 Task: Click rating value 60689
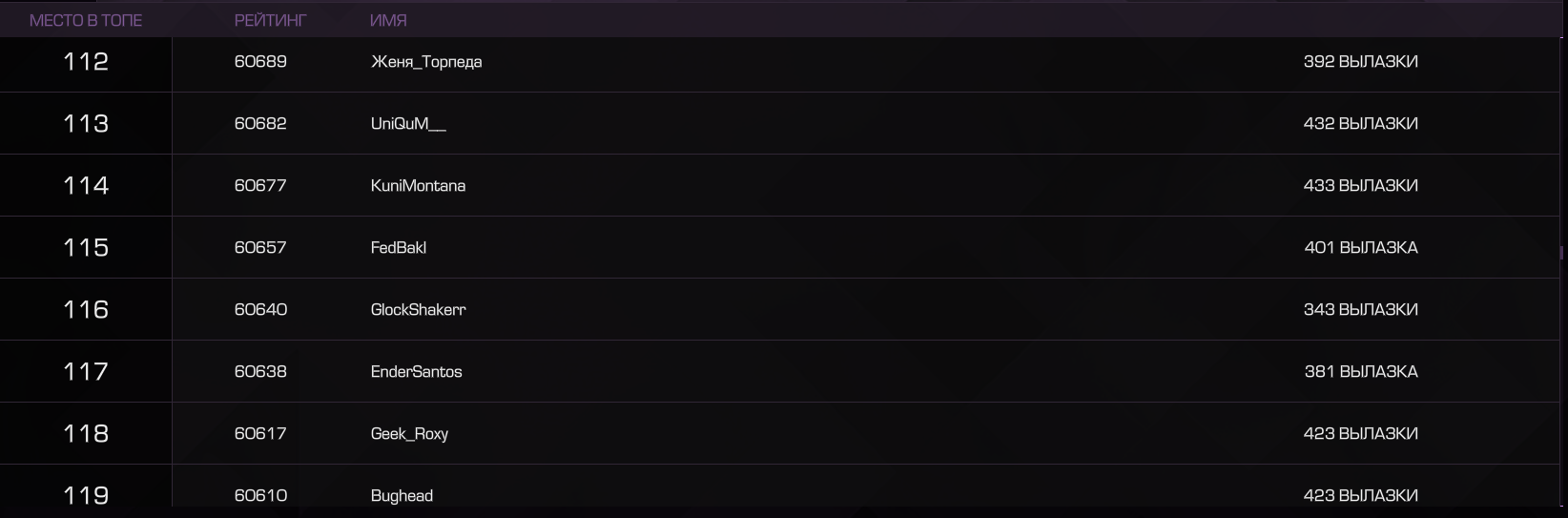coord(260,62)
